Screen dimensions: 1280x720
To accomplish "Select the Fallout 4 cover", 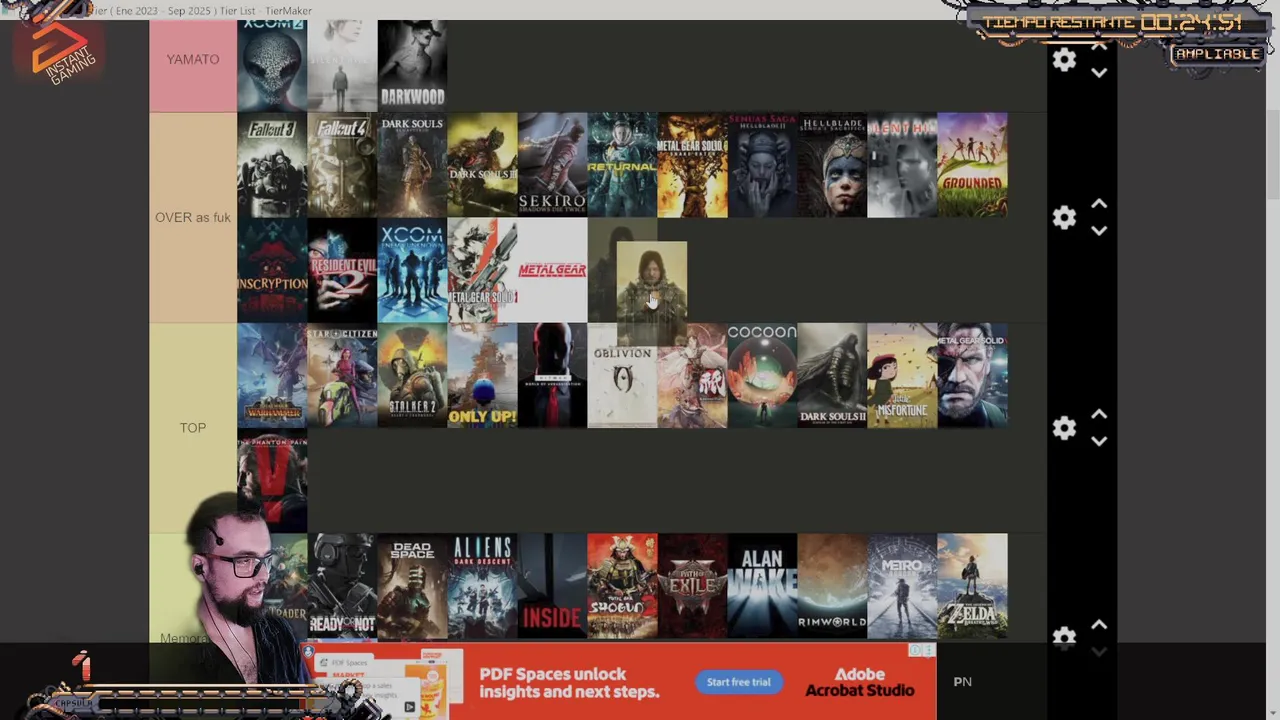I will coord(342,165).
